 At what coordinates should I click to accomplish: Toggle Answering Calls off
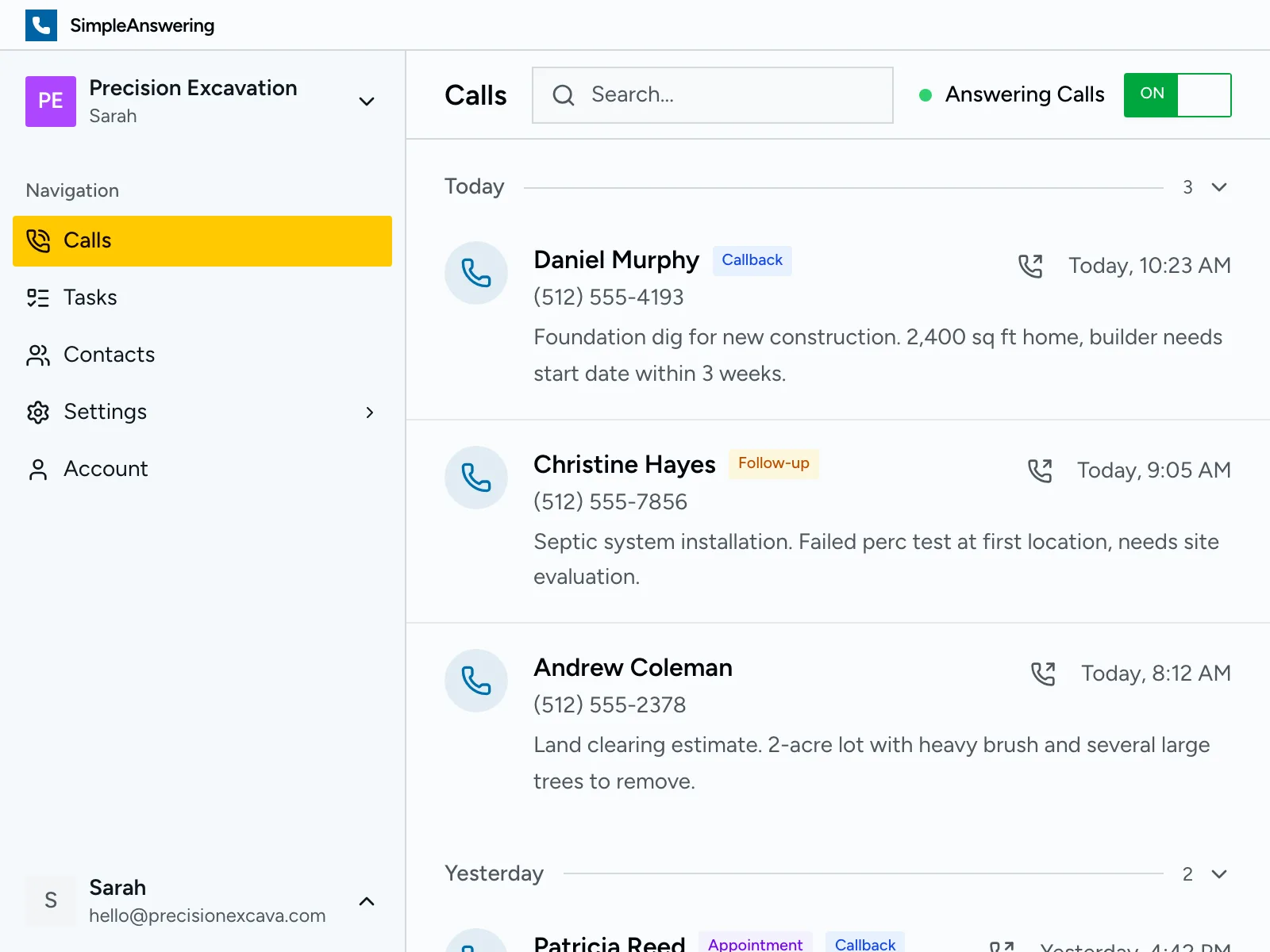tap(1177, 95)
